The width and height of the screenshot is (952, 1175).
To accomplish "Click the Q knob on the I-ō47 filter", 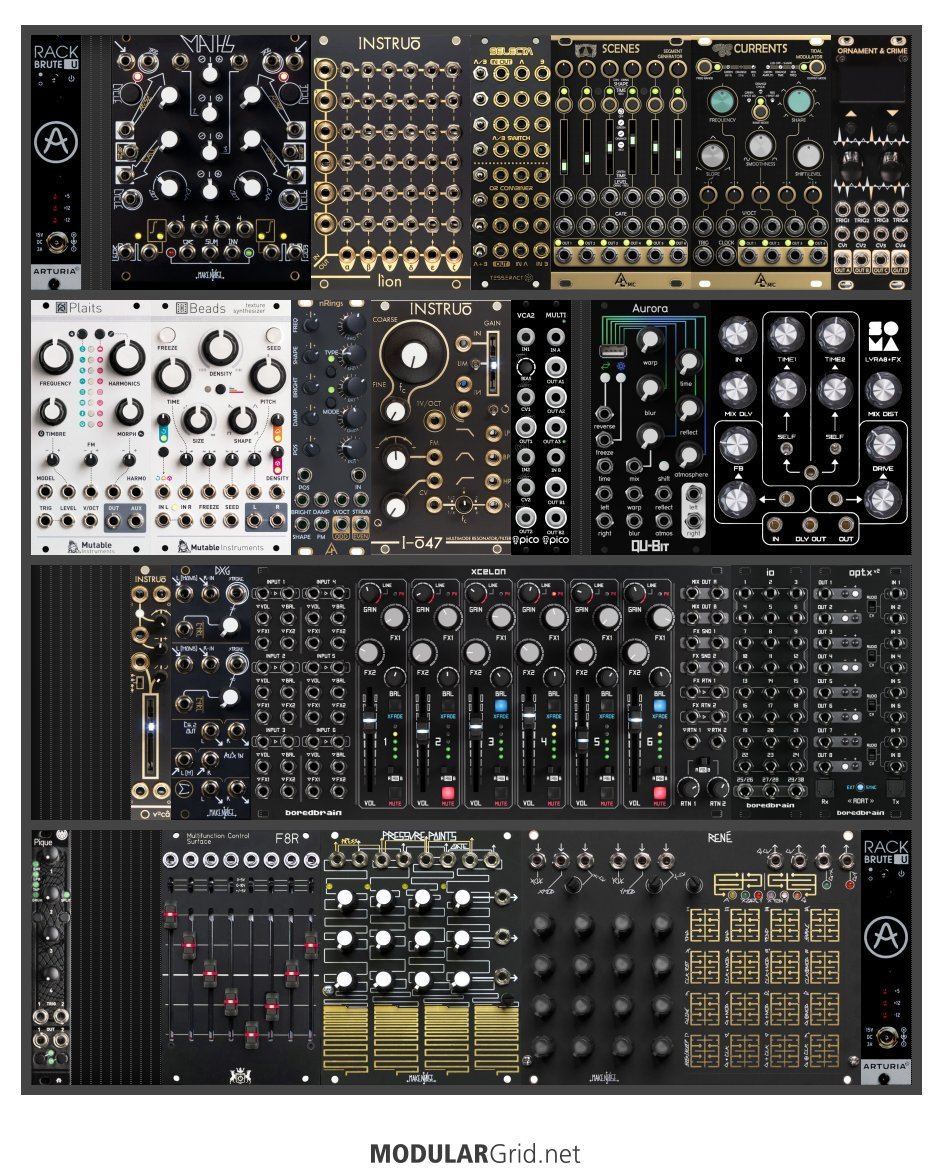I will pos(395,506).
